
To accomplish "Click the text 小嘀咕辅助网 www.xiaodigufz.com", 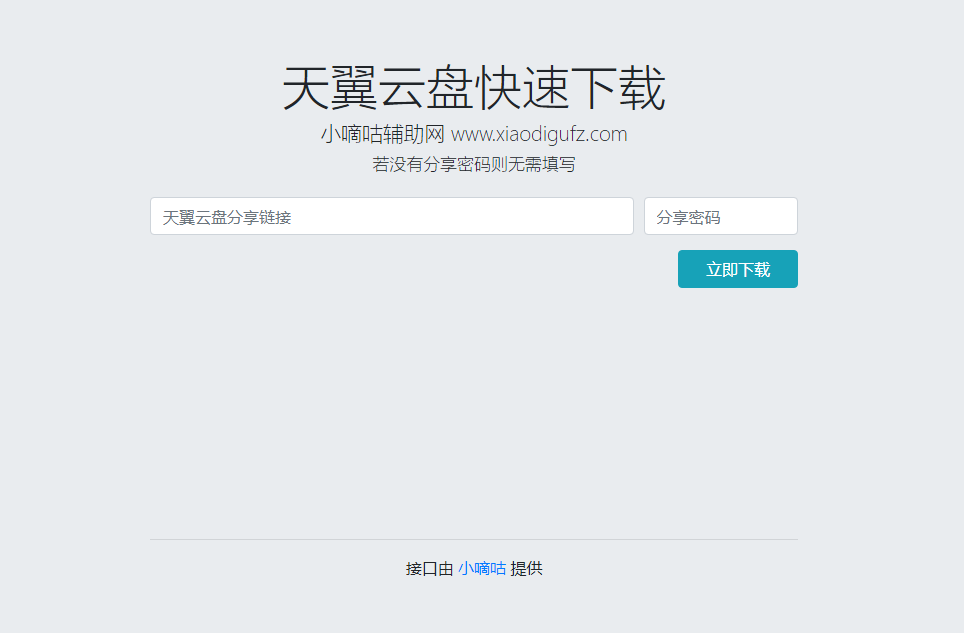I will click(x=474, y=134).
